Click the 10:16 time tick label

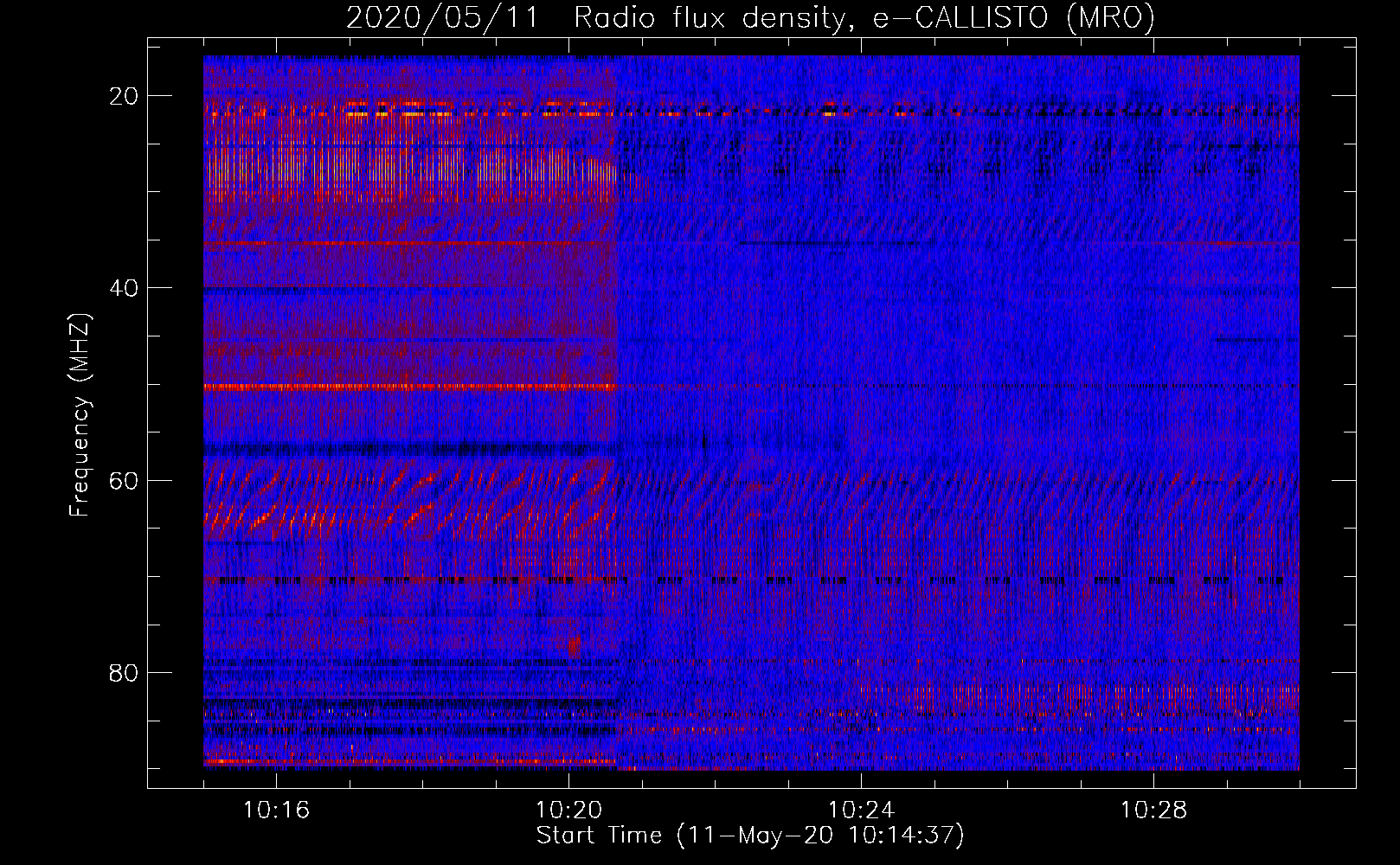coord(276,811)
